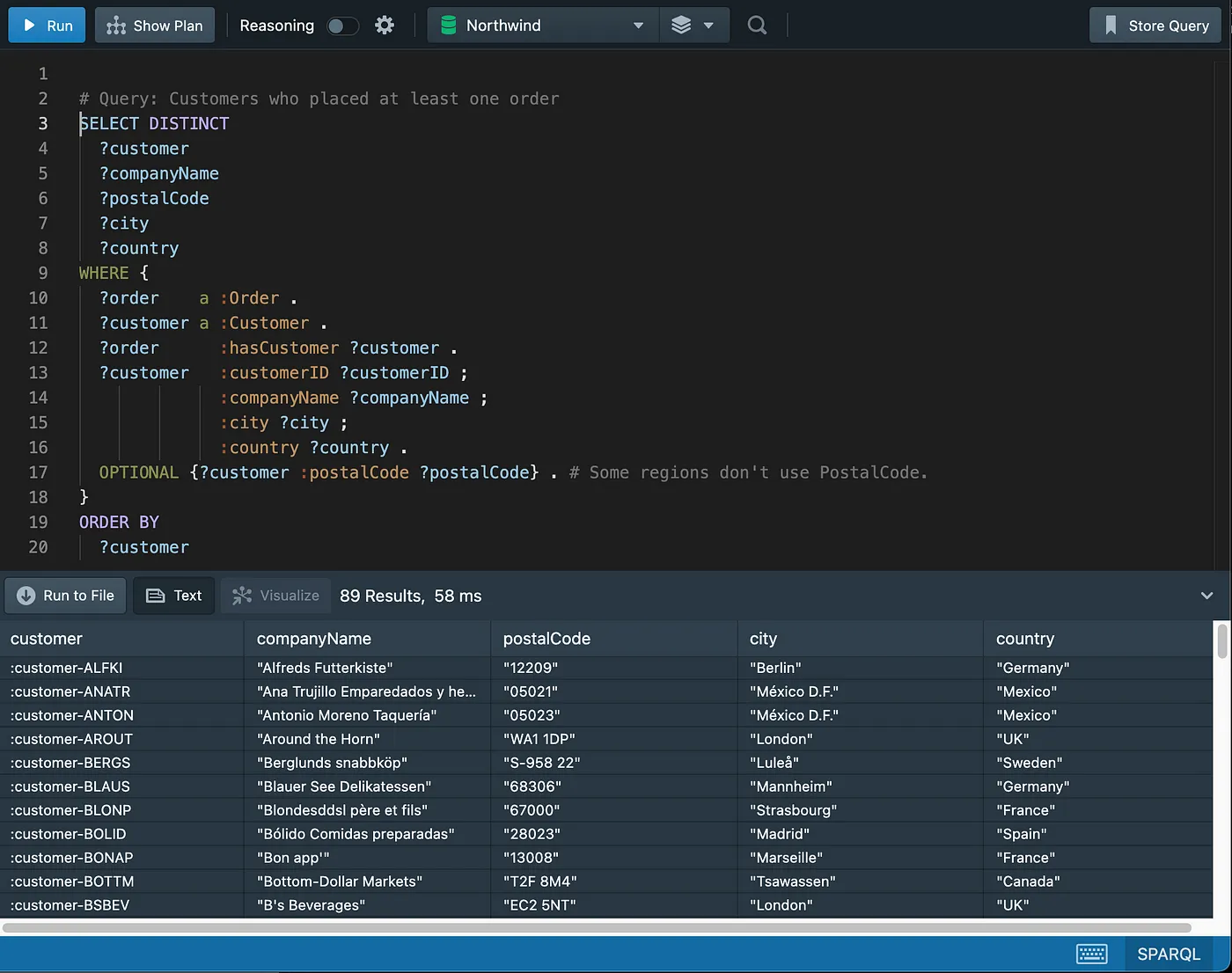Click the vertical results scrollbar
The width and height of the screenshot is (1232, 973).
(1222, 640)
